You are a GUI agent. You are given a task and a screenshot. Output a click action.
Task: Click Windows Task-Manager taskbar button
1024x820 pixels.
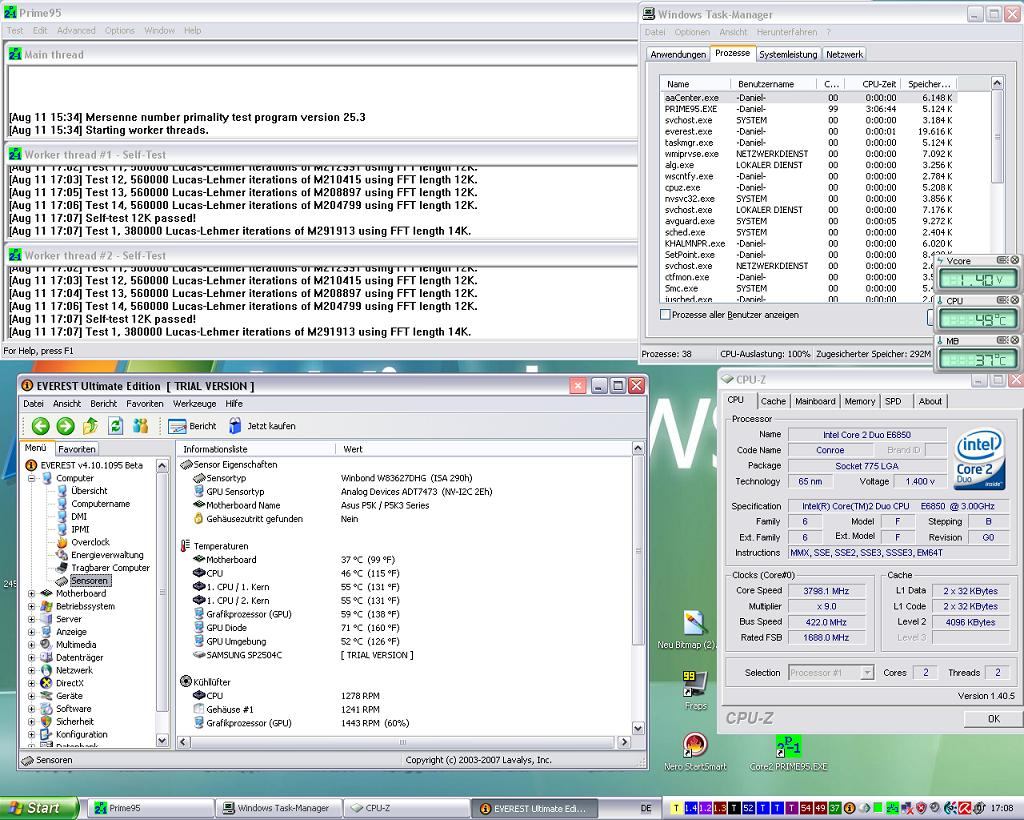[x=280, y=808]
